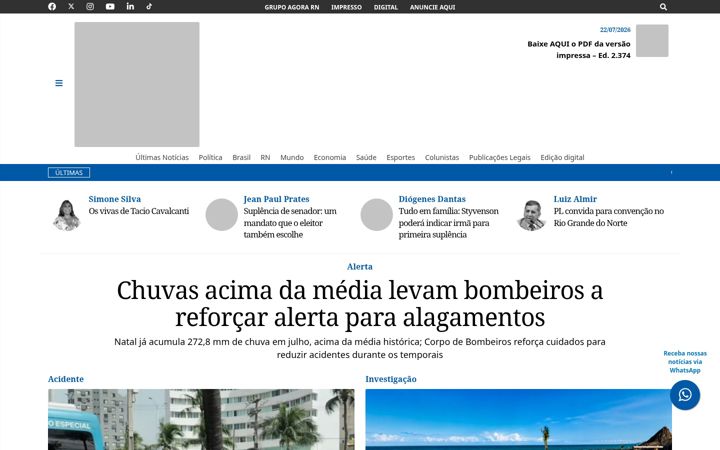This screenshot has width=720, height=450.
Task: Open Edição digital section
Action: pos(562,157)
